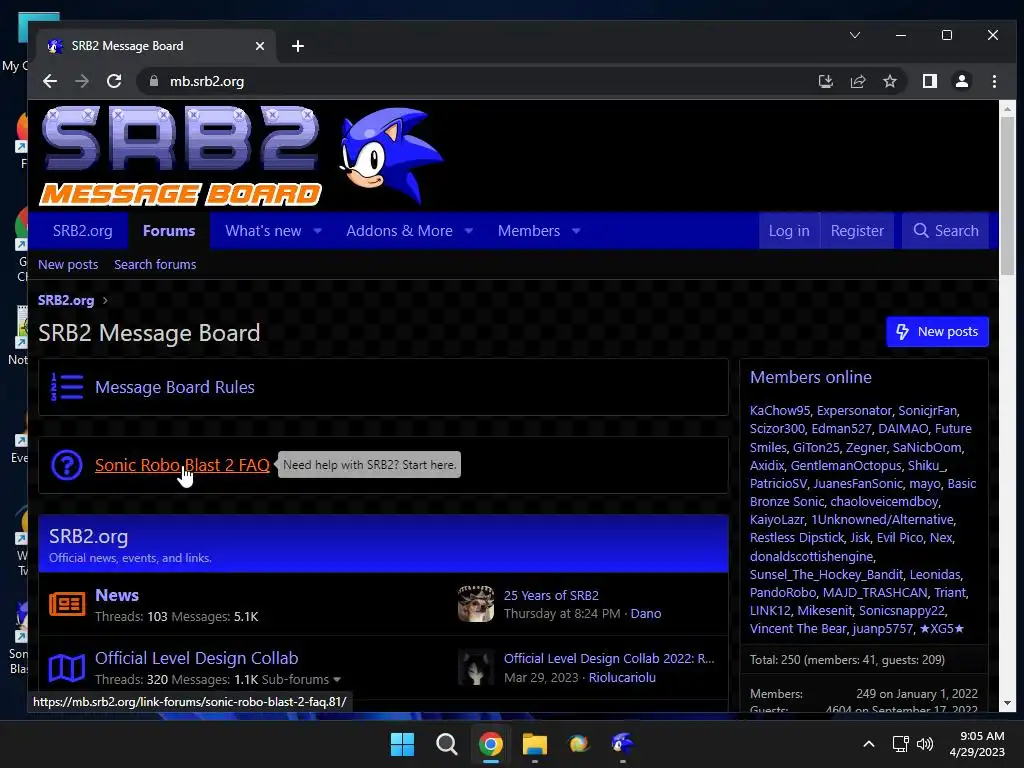Open member Expersonator's profile
The height and width of the screenshot is (768, 1024).
pyautogui.click(x=854, y=411)
